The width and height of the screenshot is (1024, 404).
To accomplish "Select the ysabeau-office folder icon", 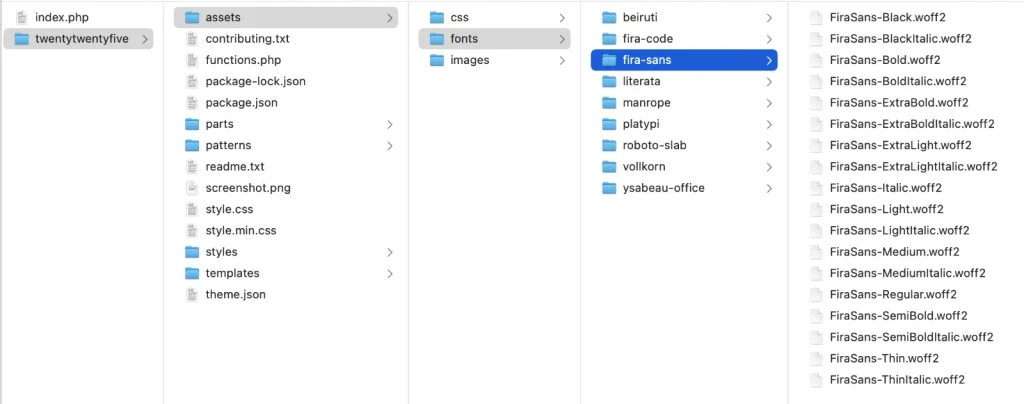I will [609, 188].
